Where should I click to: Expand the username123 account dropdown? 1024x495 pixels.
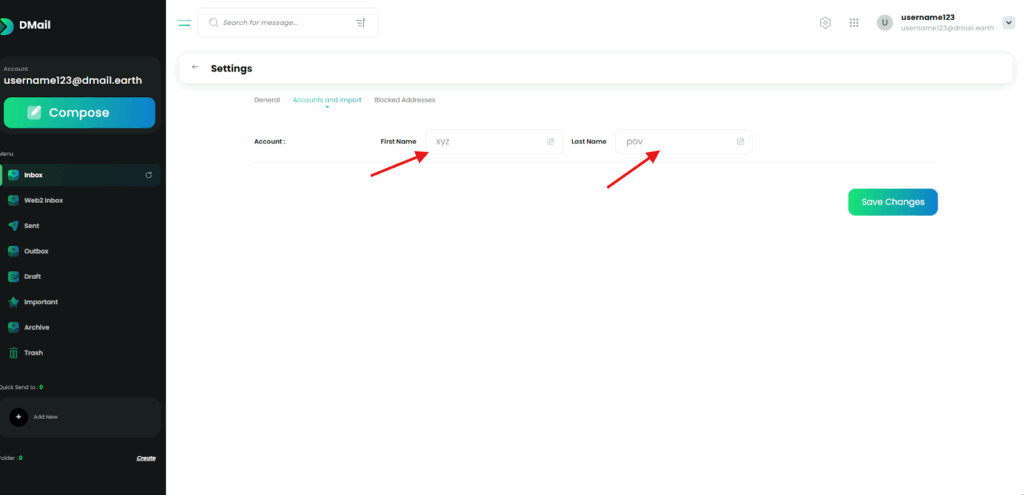pyautogui.click(x=1008, y=23)
